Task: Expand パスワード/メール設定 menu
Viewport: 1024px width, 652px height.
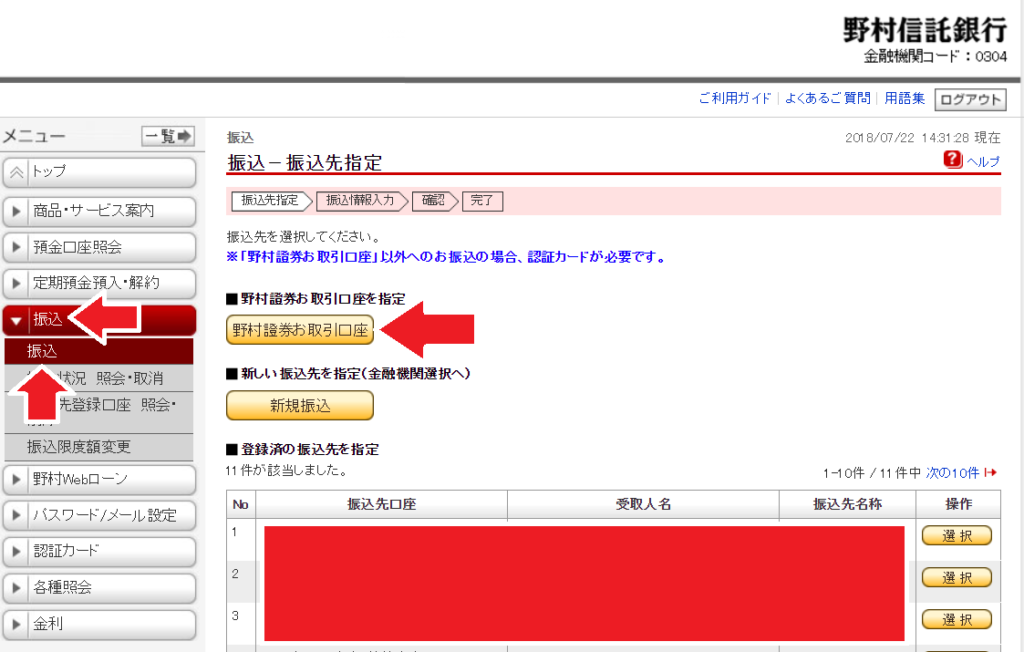Action: 99,515
